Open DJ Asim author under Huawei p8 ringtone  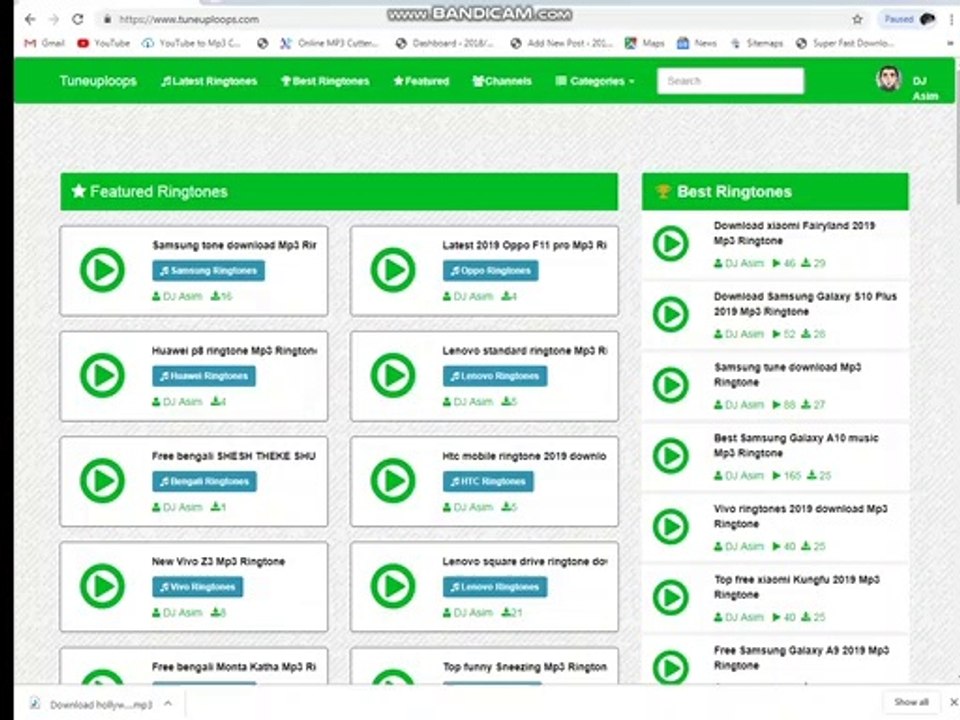click(178, 402)
